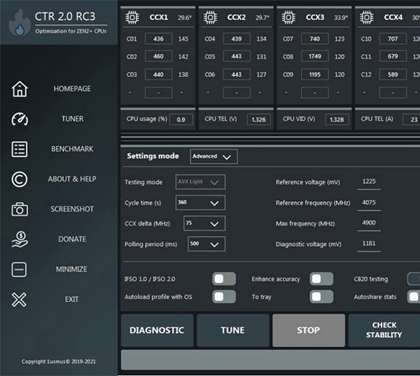Start the DIAGNOSTIC button
Image resolution: width=420 pixels, height=376 pixels.
pos(157,330)
